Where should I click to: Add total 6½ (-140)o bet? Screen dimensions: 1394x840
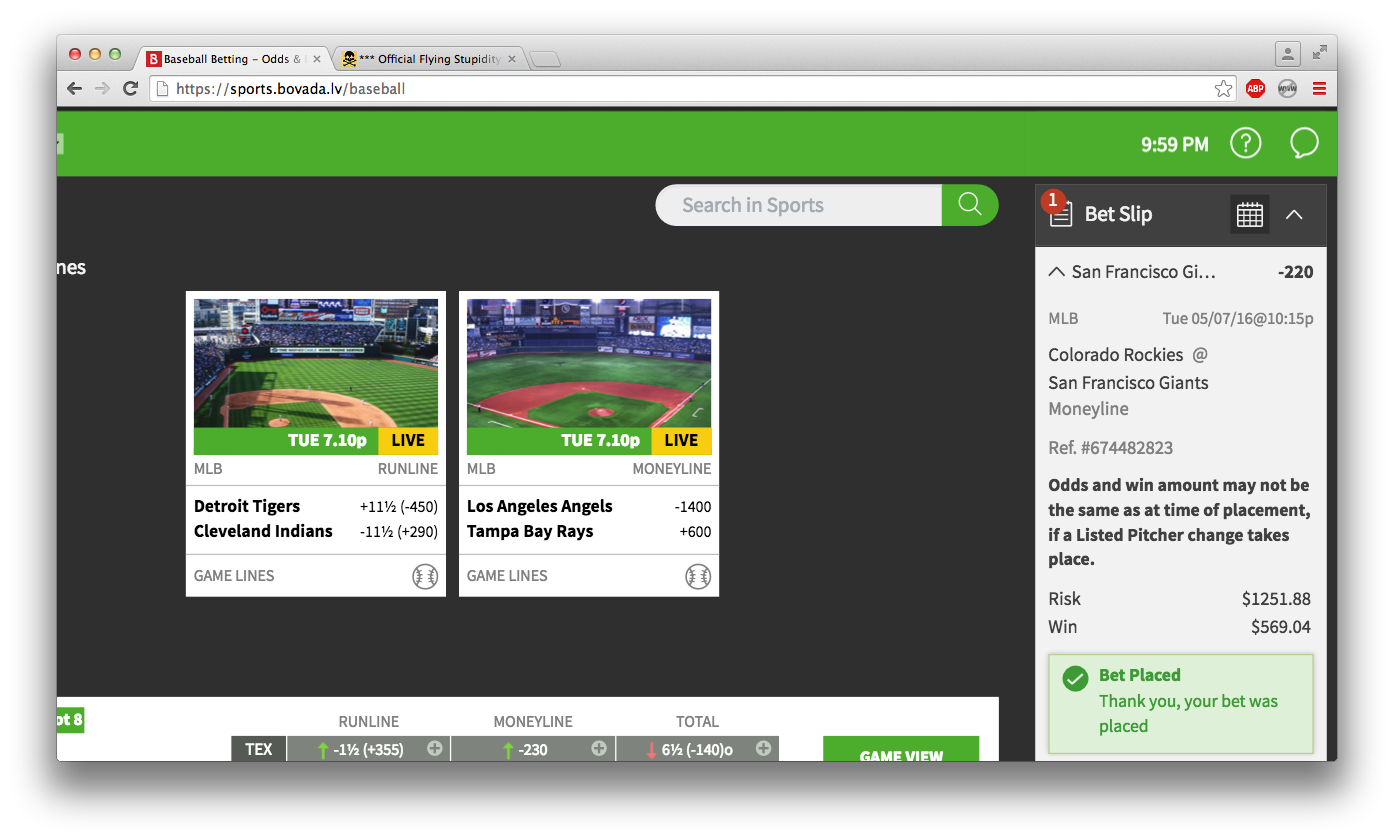697,749
